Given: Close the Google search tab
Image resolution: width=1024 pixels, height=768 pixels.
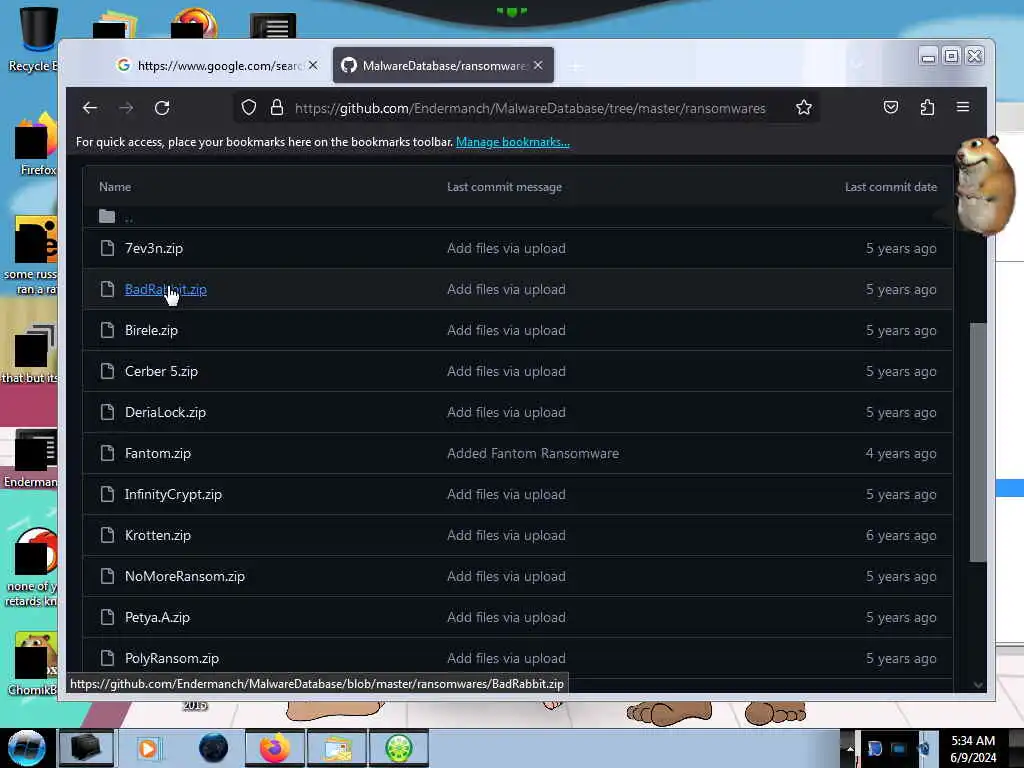Looking at the screenshot, I should click(313, 65).
